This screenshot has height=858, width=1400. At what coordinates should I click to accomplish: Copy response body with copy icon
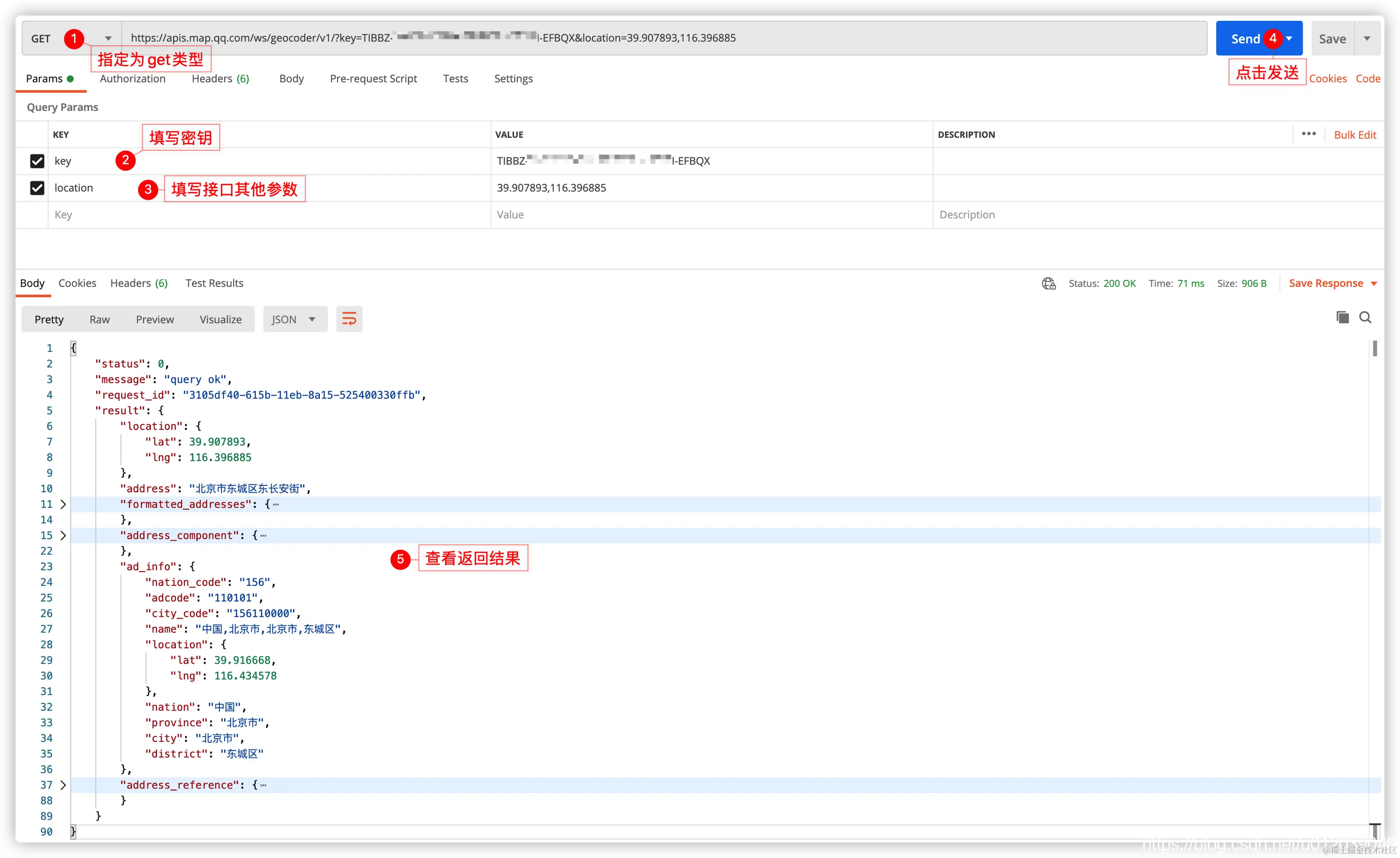point(1342,317)
